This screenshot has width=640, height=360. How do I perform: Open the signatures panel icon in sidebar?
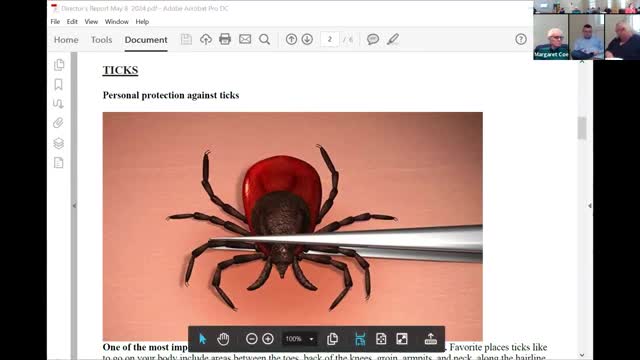tap(58, 104)
